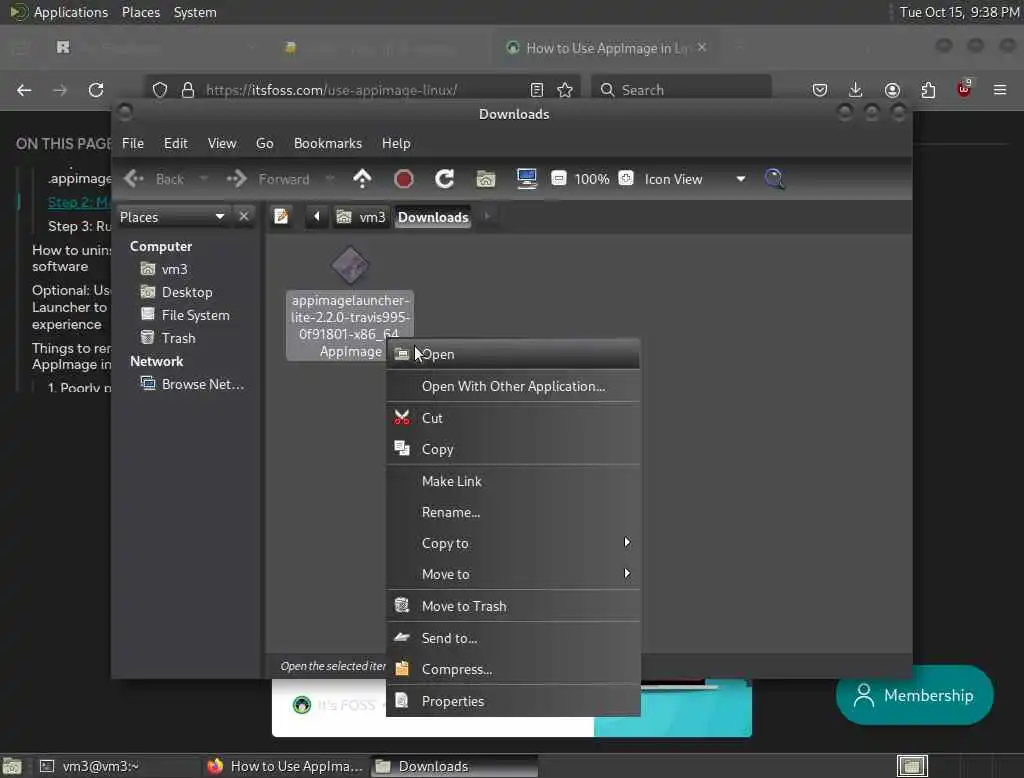Click the Forward arrow in file manager toolbar

coord(236,178)
